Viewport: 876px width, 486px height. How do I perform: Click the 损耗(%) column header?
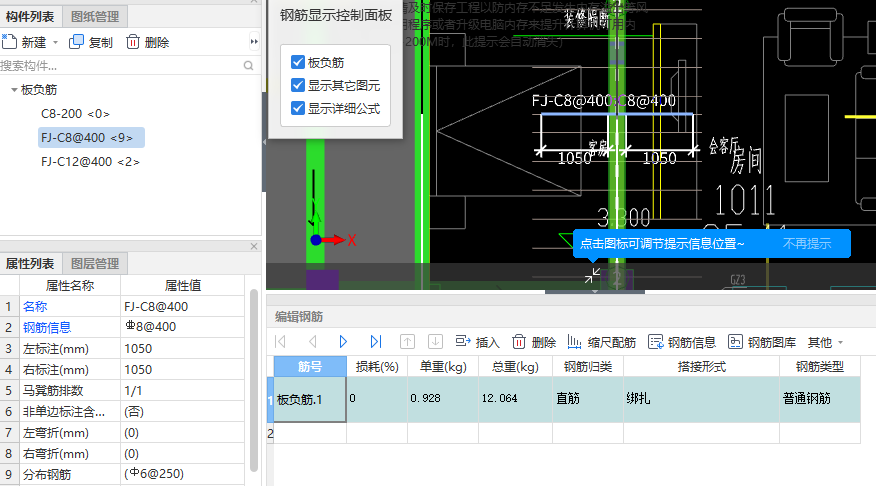(377, 366)
